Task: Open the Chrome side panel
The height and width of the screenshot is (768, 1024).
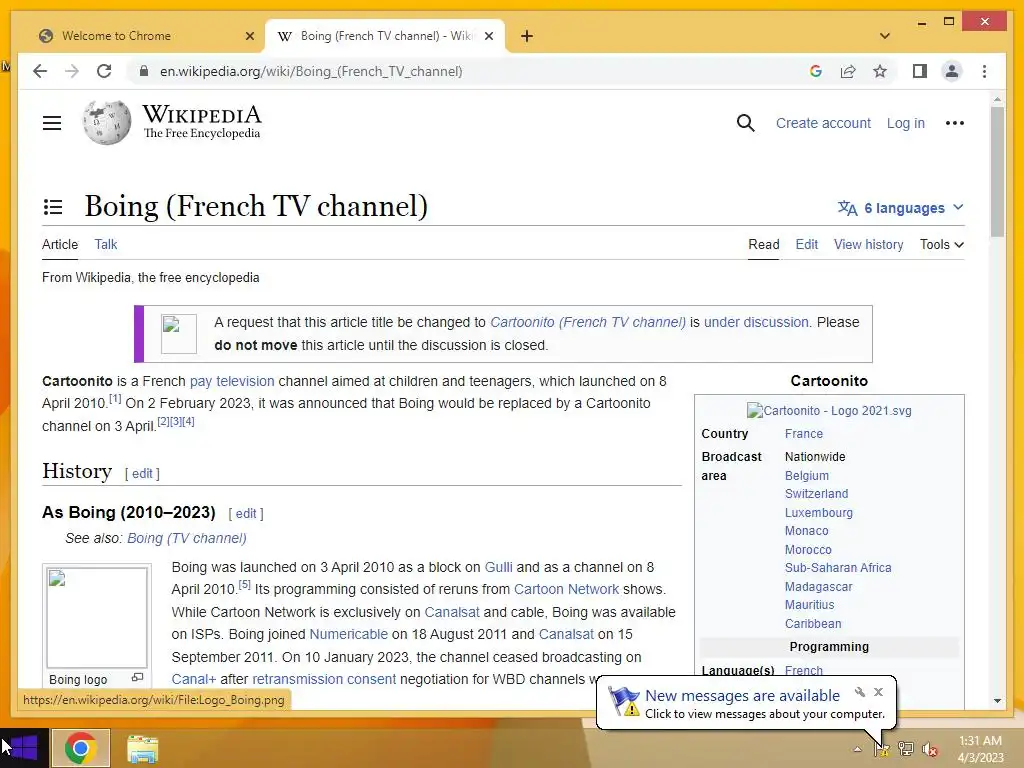Action: click(x=920, y=71)
